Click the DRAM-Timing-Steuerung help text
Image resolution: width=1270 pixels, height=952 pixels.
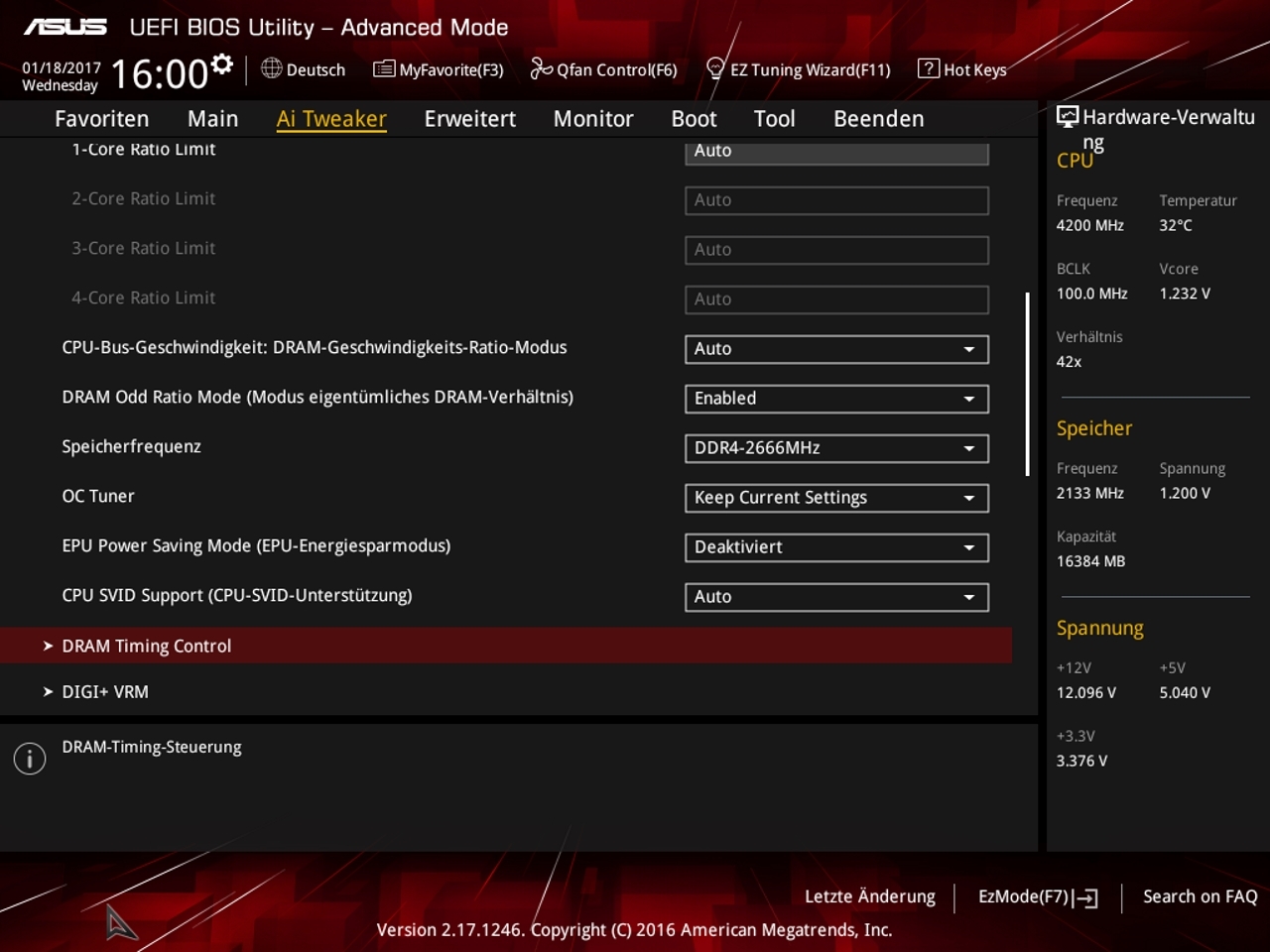[152, 747]
